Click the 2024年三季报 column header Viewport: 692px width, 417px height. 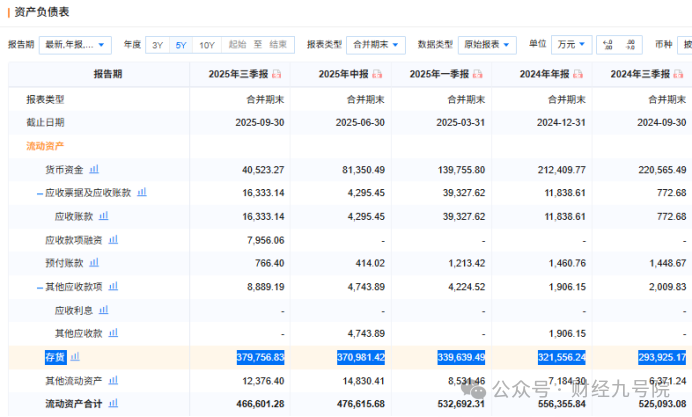[640, 74]
